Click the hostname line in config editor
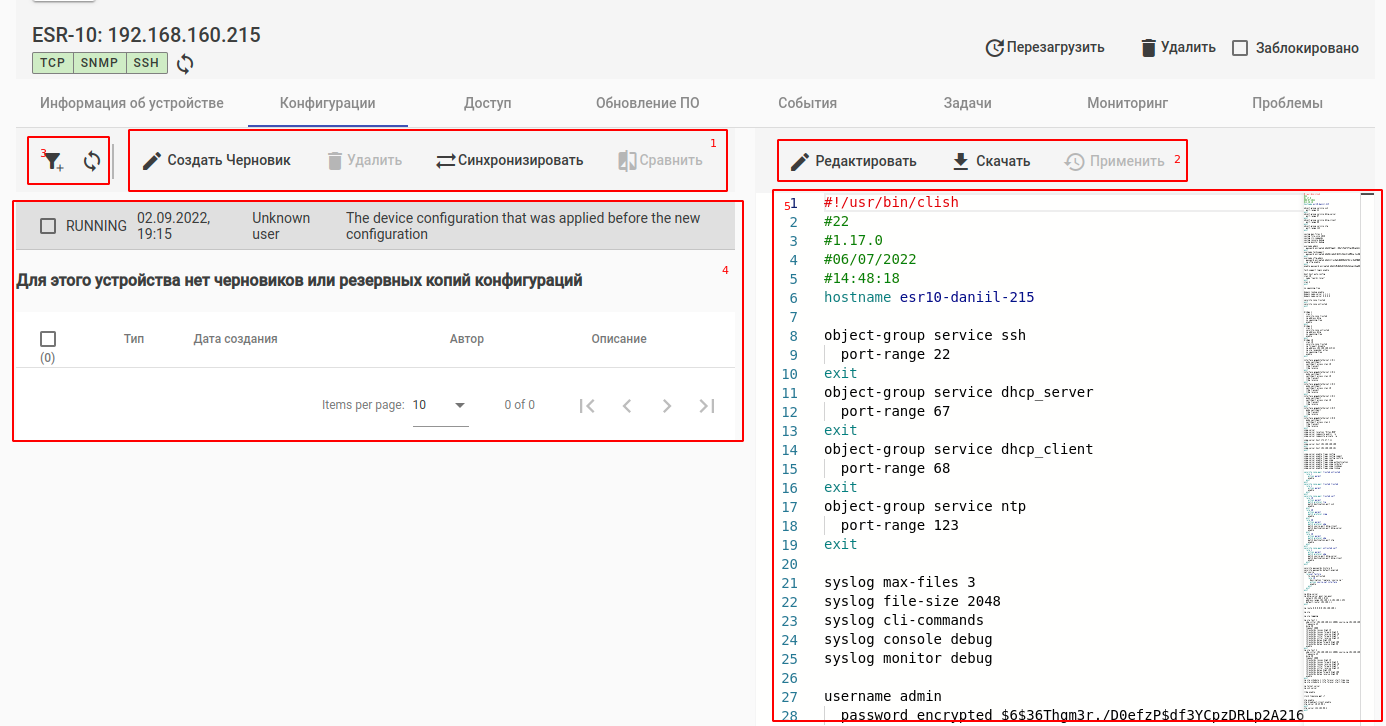Image resolution: width=1386 pixels, height=726 pixels. [929, 297]
